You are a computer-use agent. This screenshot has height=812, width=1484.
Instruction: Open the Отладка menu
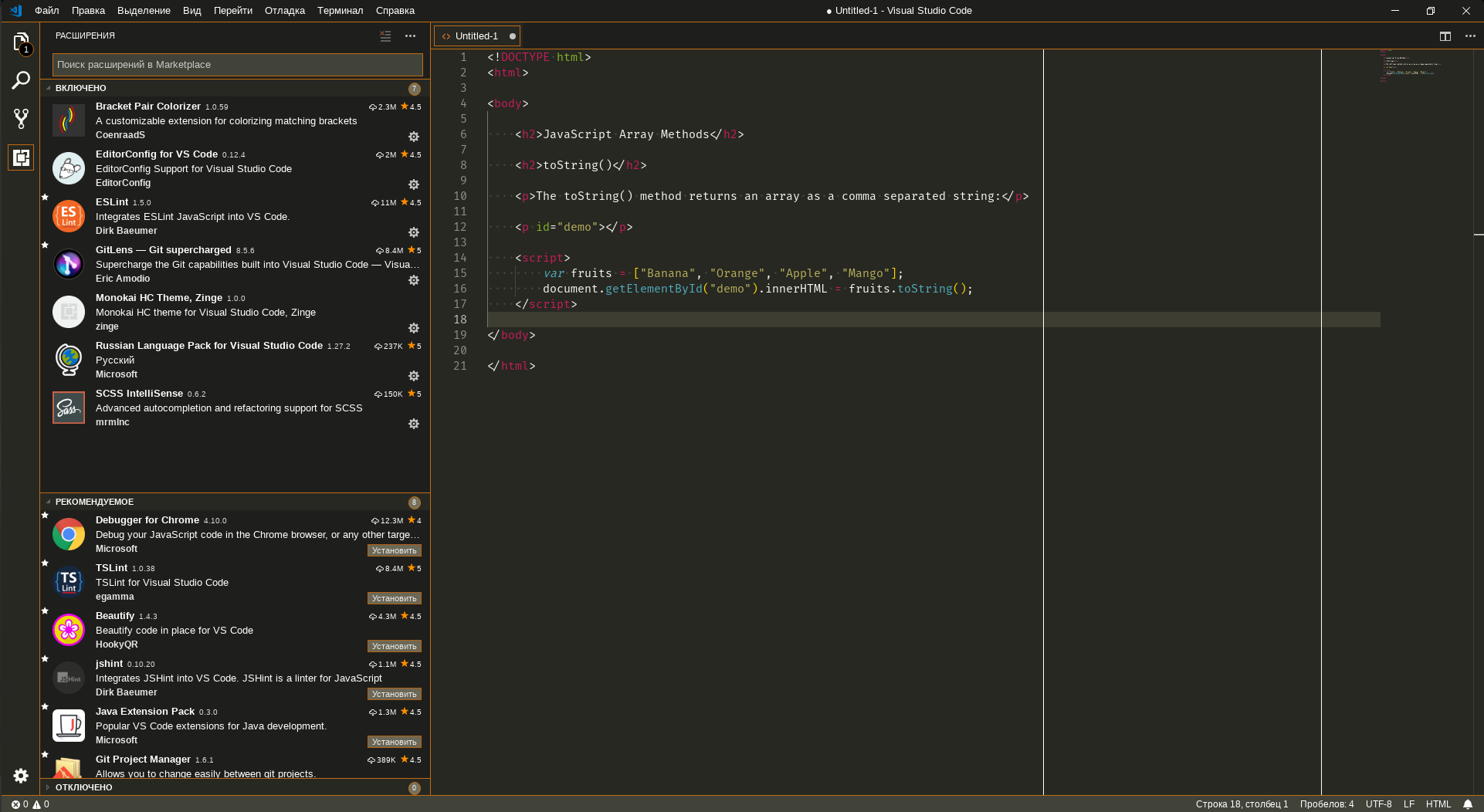coord(285,11)
